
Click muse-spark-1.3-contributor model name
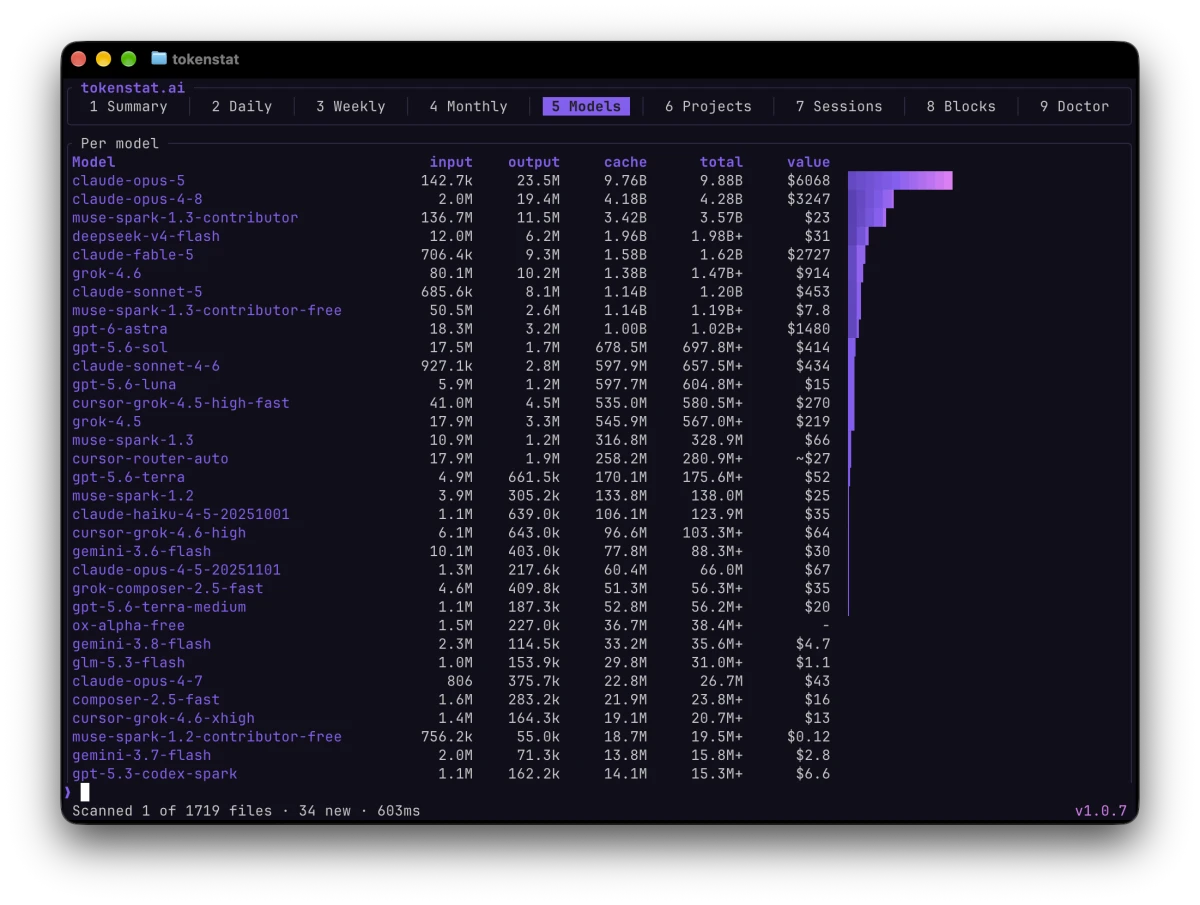(185, 218)
